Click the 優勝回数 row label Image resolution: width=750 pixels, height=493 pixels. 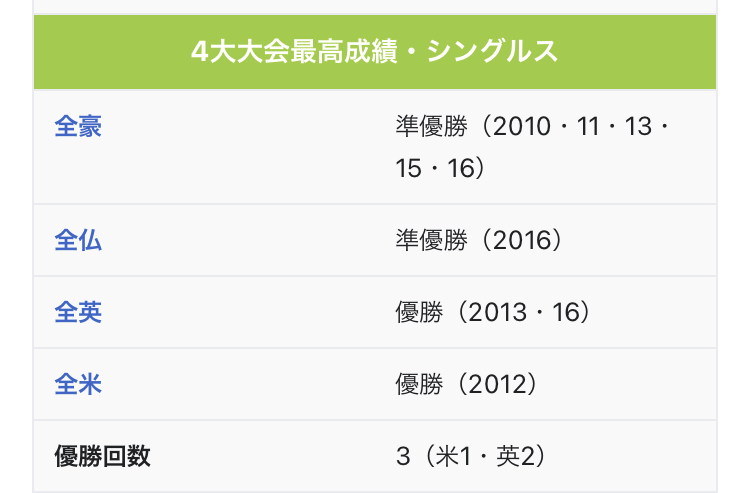pos(102,456)
